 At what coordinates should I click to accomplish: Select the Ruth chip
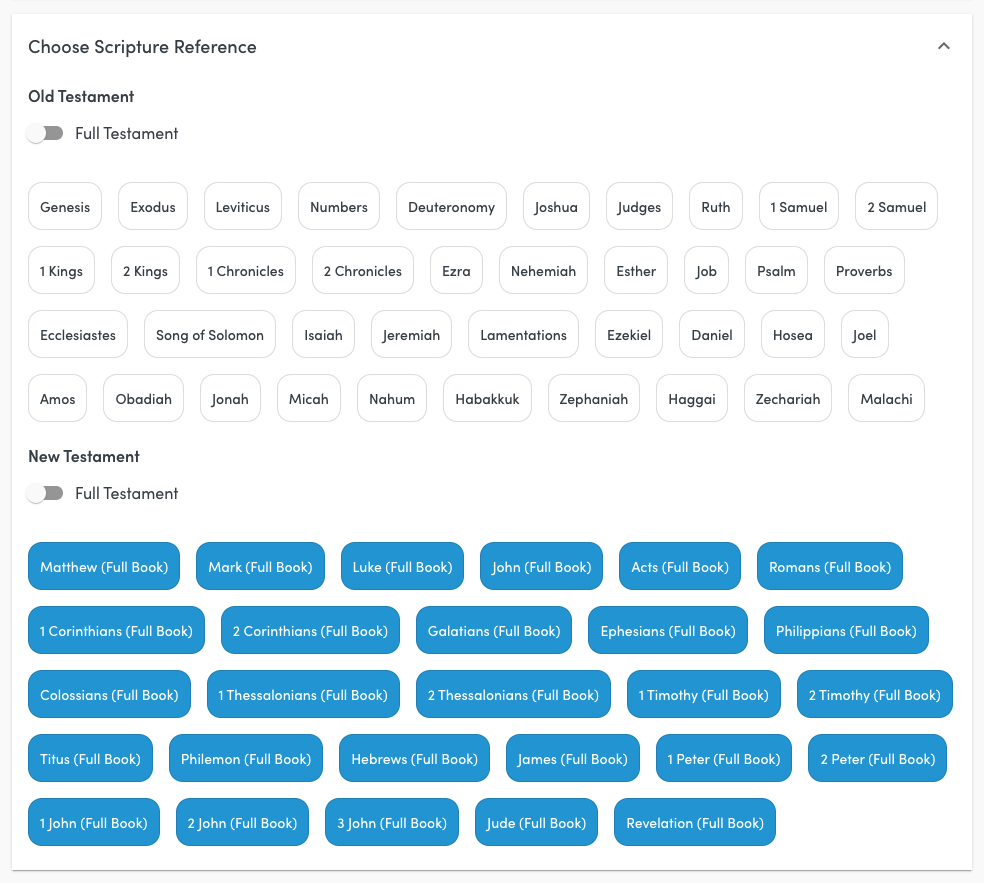pyautogui.click(x=715, y=206)
